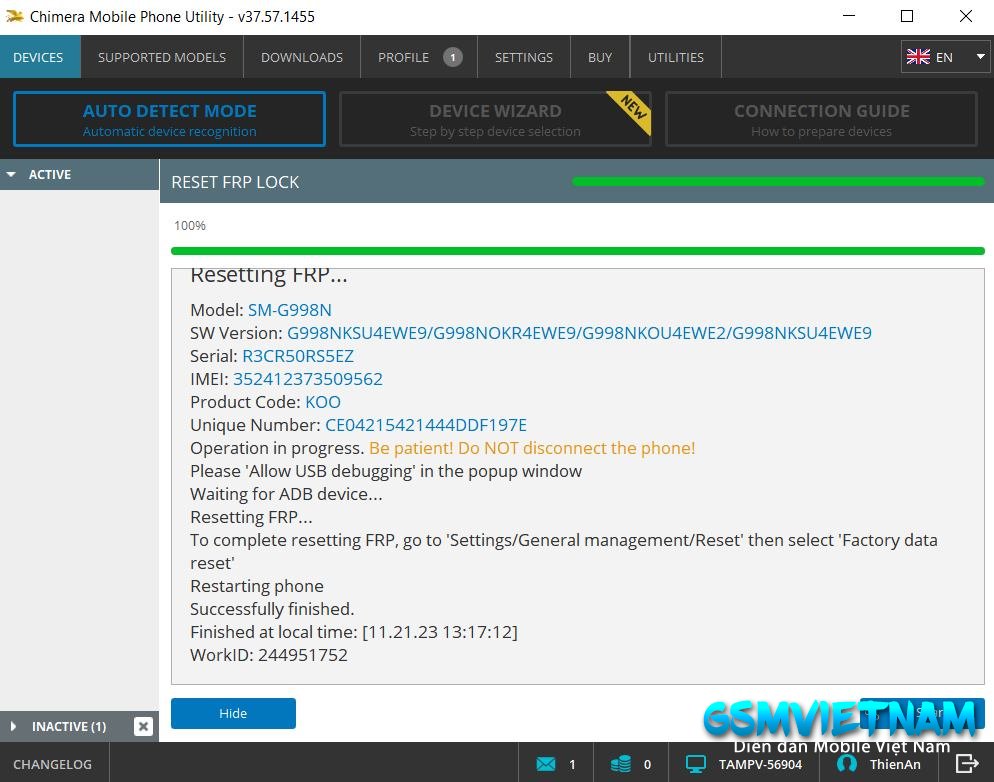Click the RESET FRP LOCK heading
Screen dimensions: 994x782
click(x=235, y=182)
